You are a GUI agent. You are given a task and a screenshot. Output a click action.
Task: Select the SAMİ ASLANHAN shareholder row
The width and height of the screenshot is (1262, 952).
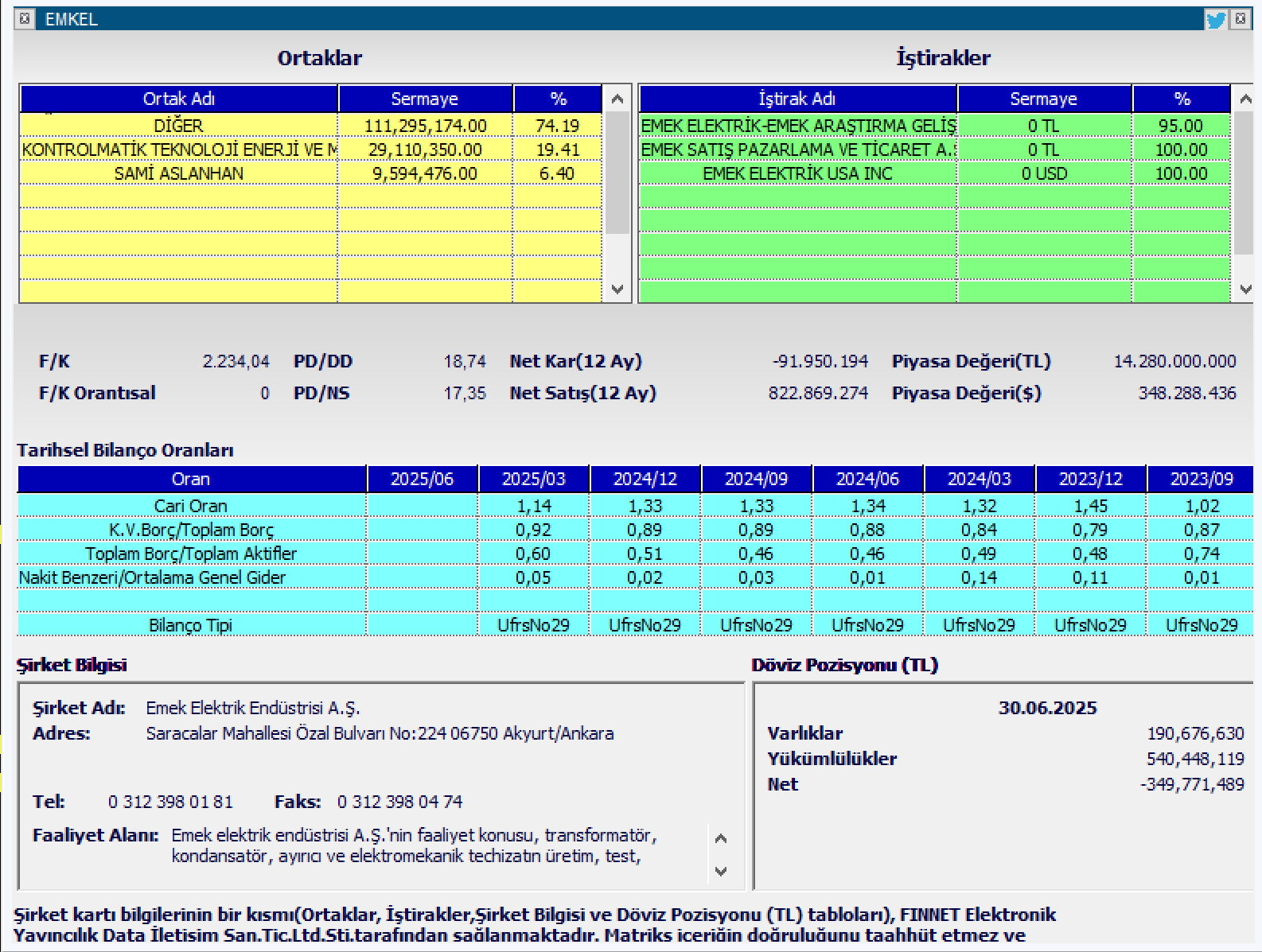click(310, 173)
